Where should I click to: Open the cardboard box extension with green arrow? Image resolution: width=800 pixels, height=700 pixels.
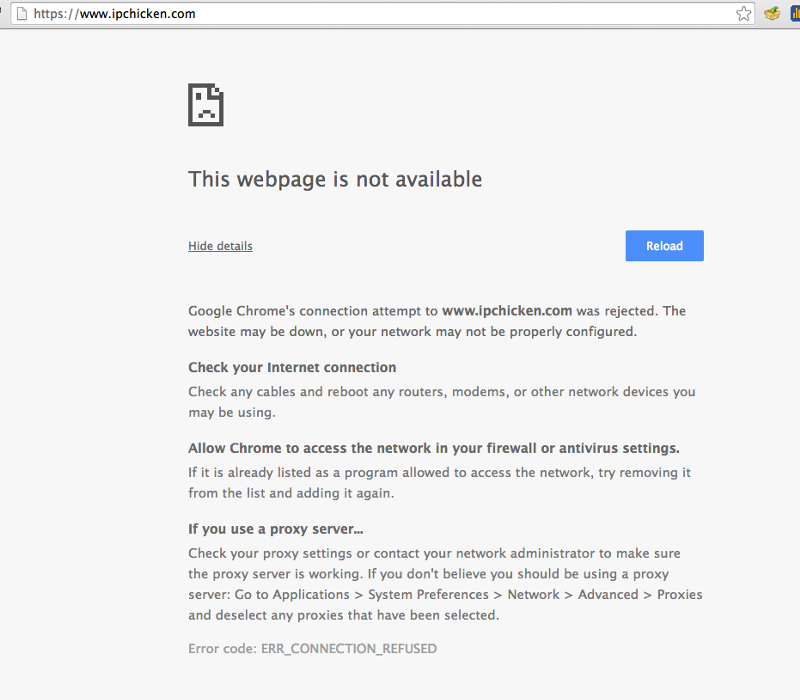click(x=772, y=13)
